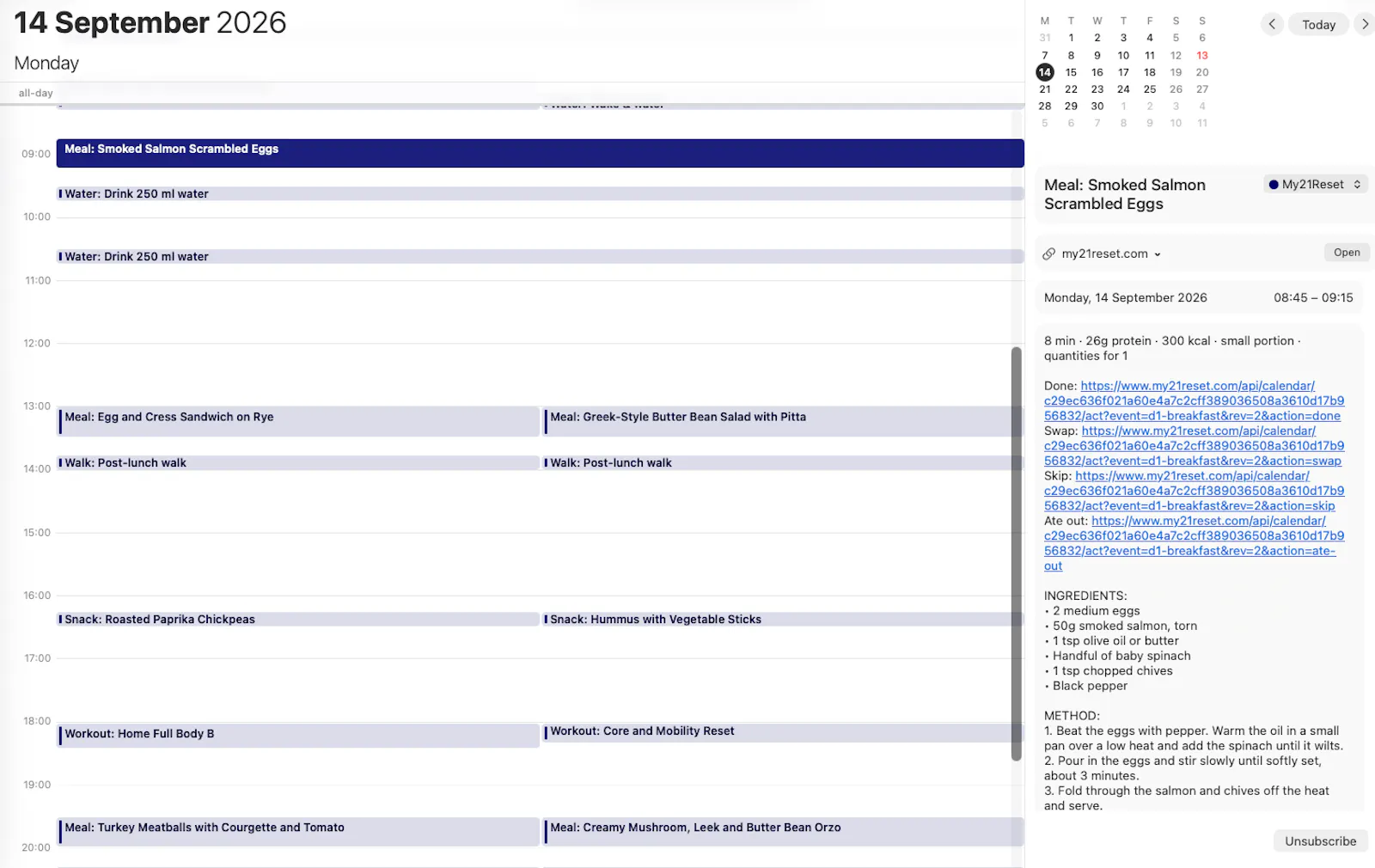
Task: Select the Core and Mobility Reset workout
Action: pos(783,732)
